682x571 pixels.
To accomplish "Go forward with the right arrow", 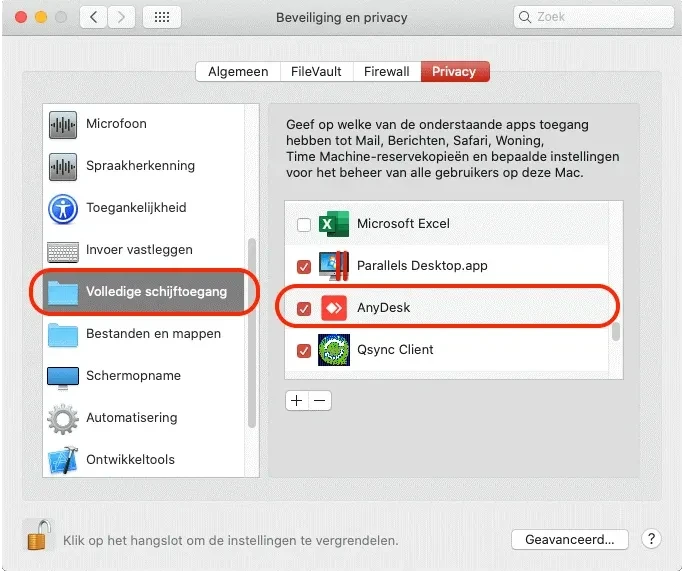I will (x=121, y=17).
